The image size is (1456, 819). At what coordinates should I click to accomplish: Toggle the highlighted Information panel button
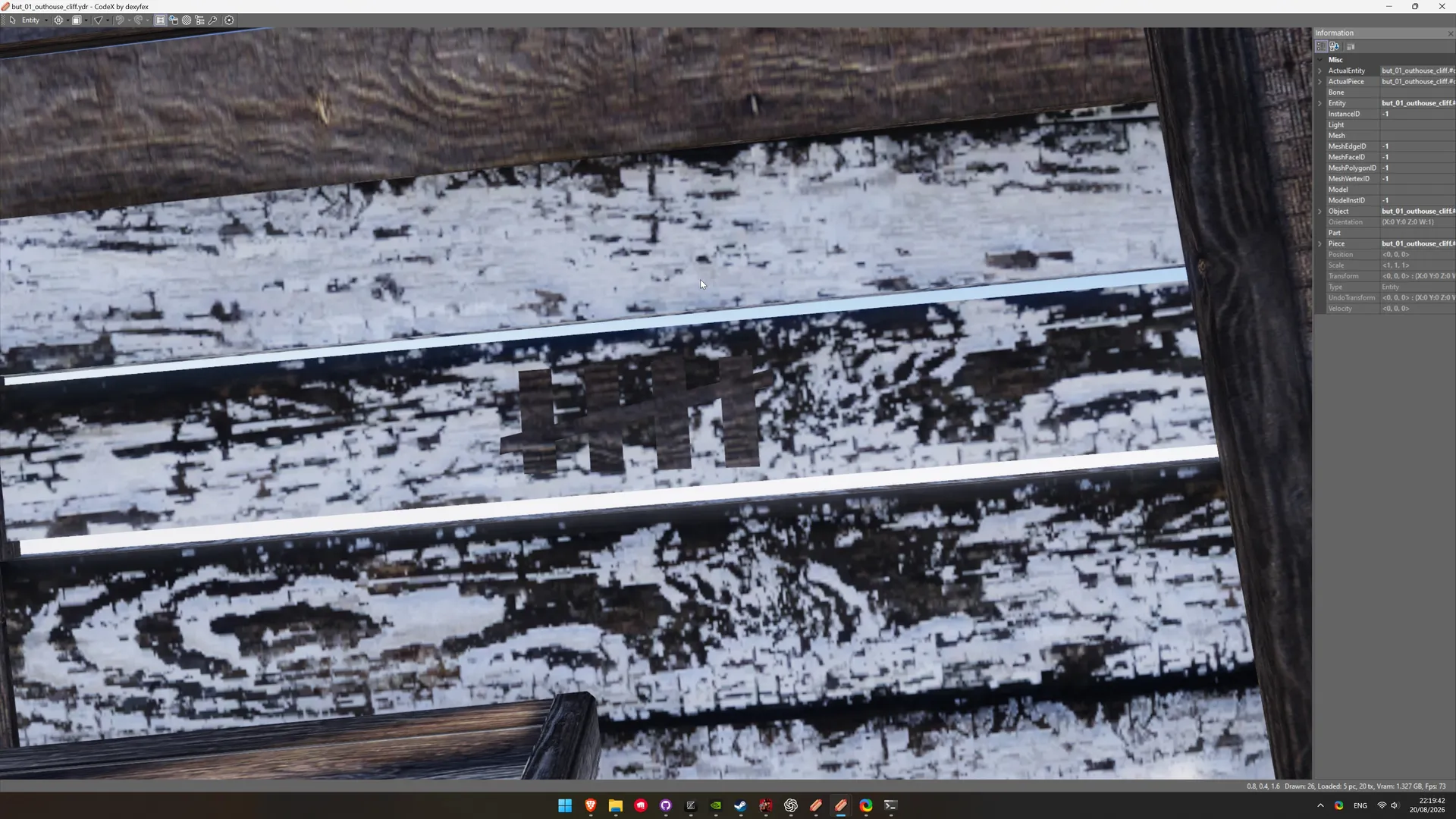pyautogui.click(x=160, y=20)
